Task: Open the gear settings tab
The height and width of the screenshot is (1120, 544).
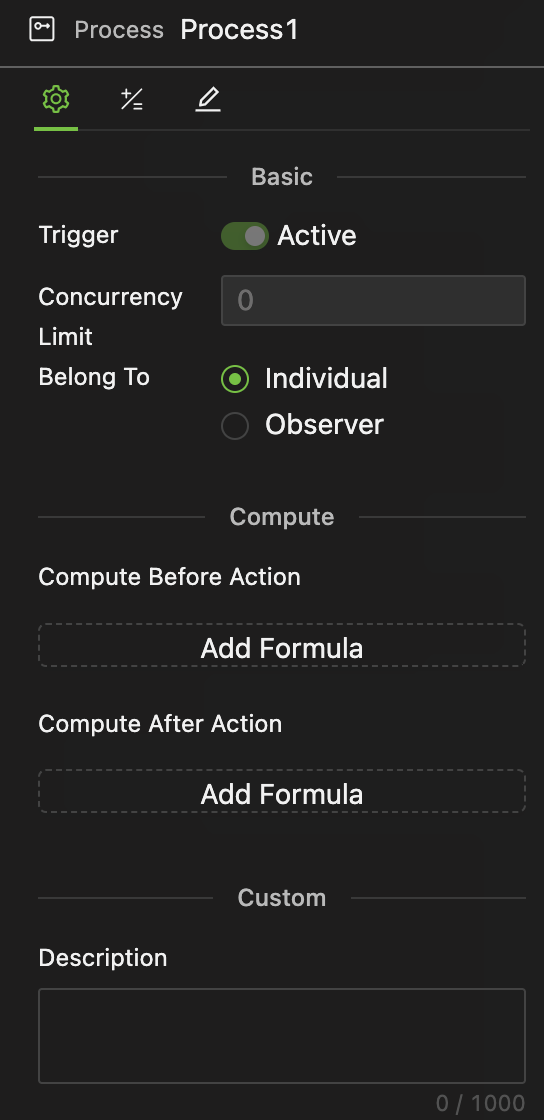Action: (56, 99)
